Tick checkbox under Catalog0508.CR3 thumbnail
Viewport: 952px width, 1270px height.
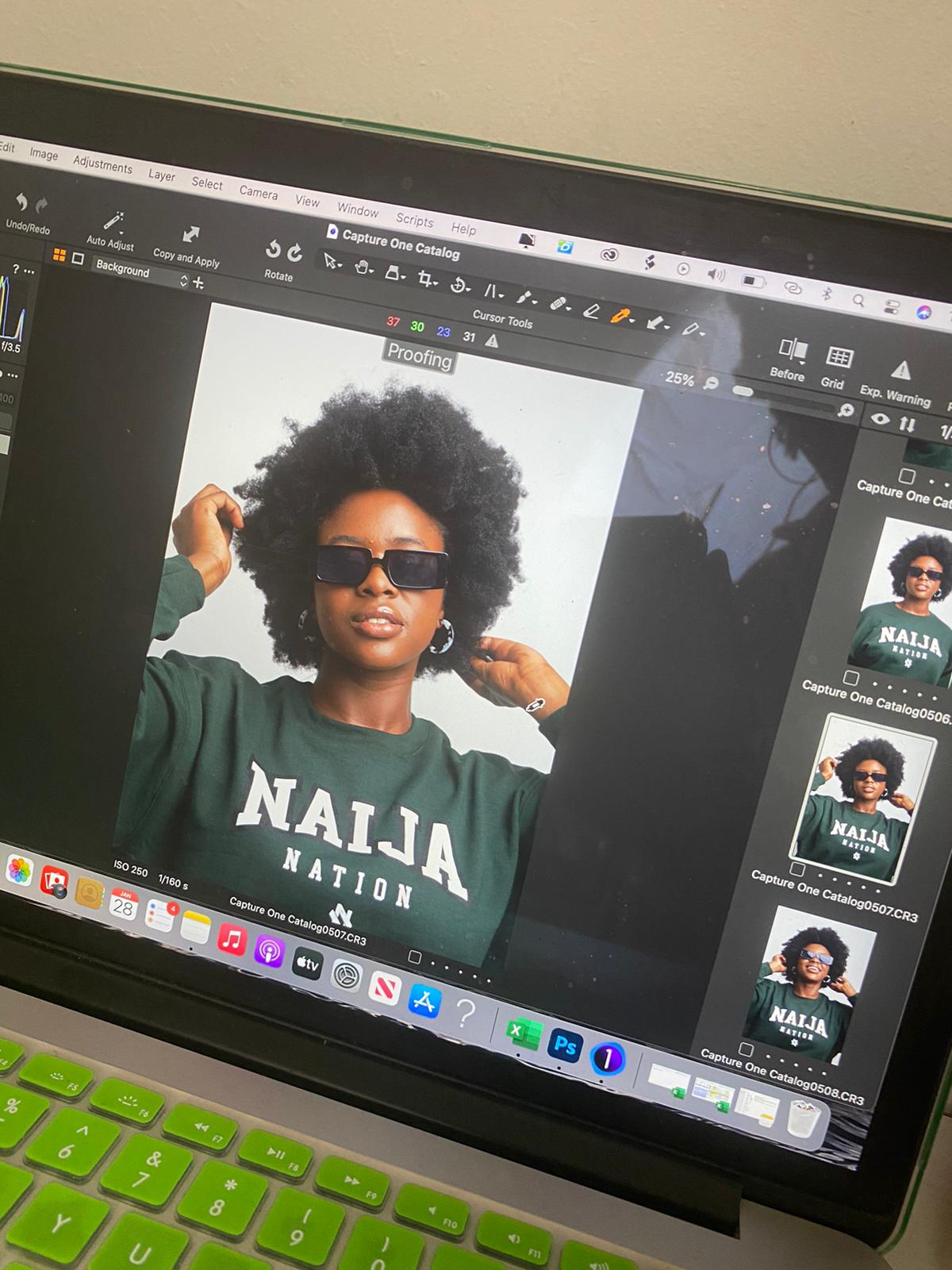click(746, 1049)
